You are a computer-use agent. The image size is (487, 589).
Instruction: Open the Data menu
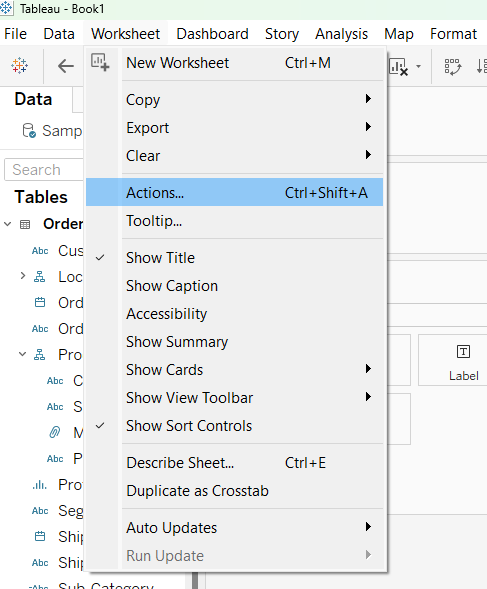pos(59,34)
